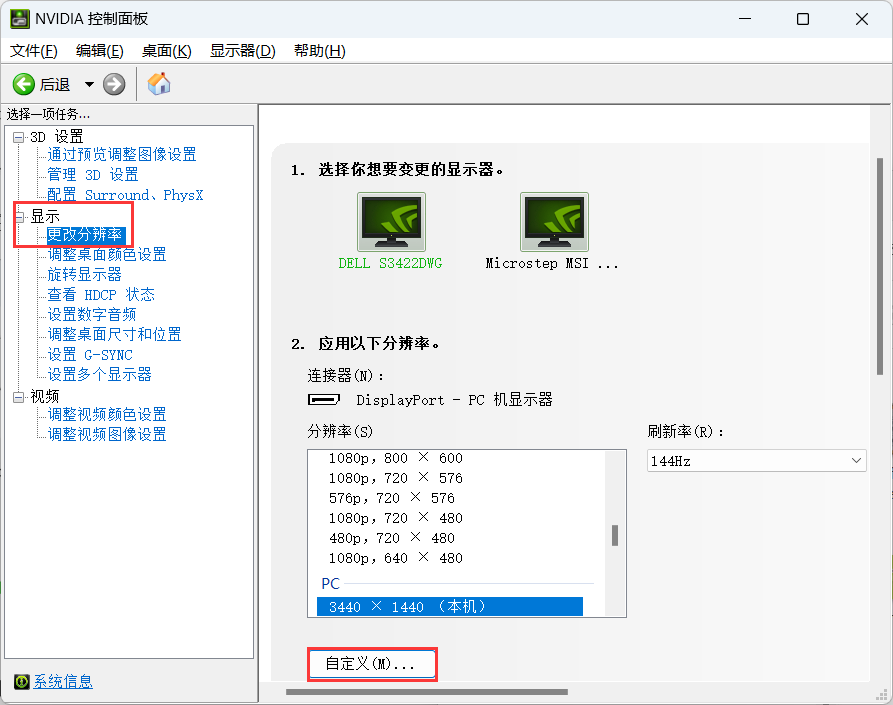Click the System Information icon at bottom left
Screen dimensions: 893x705
pos(21,682)
